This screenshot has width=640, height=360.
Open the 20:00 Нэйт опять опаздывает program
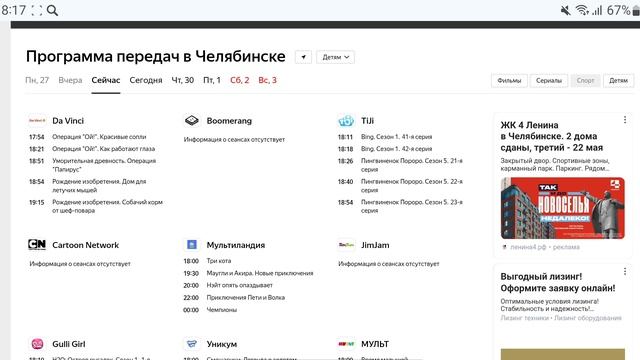[228, 285]
